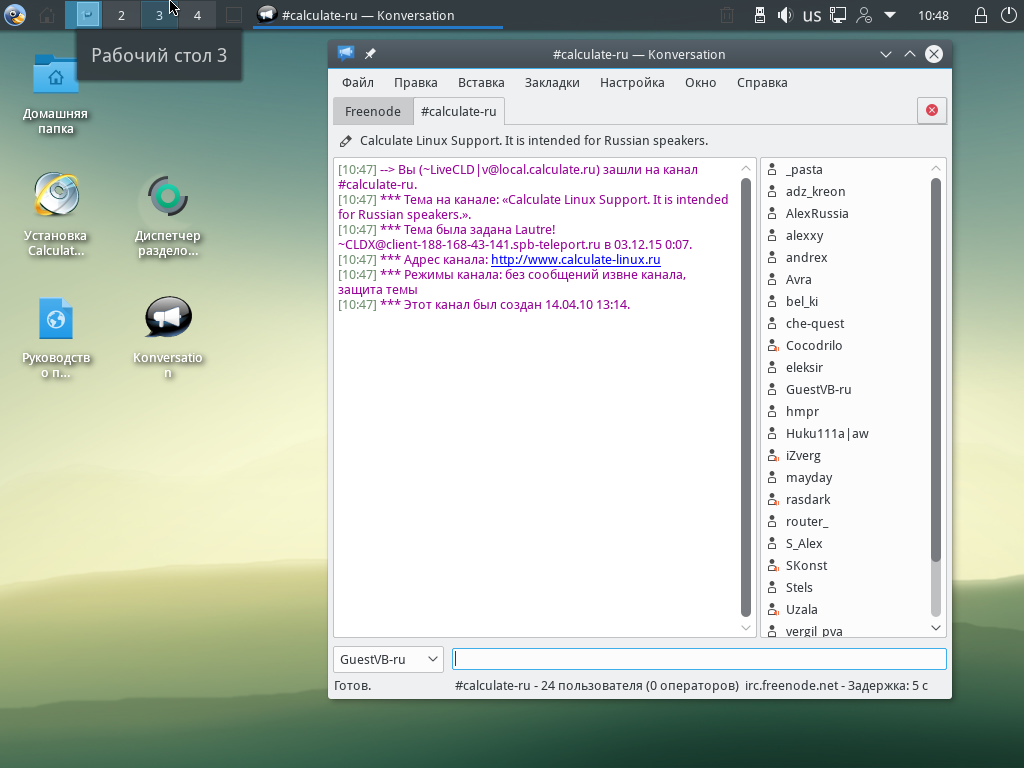Image resolution: width=1024 pixels, height=768 pixels.
Task: Click the edit topic pencil icon
Action: pos(346,141)
